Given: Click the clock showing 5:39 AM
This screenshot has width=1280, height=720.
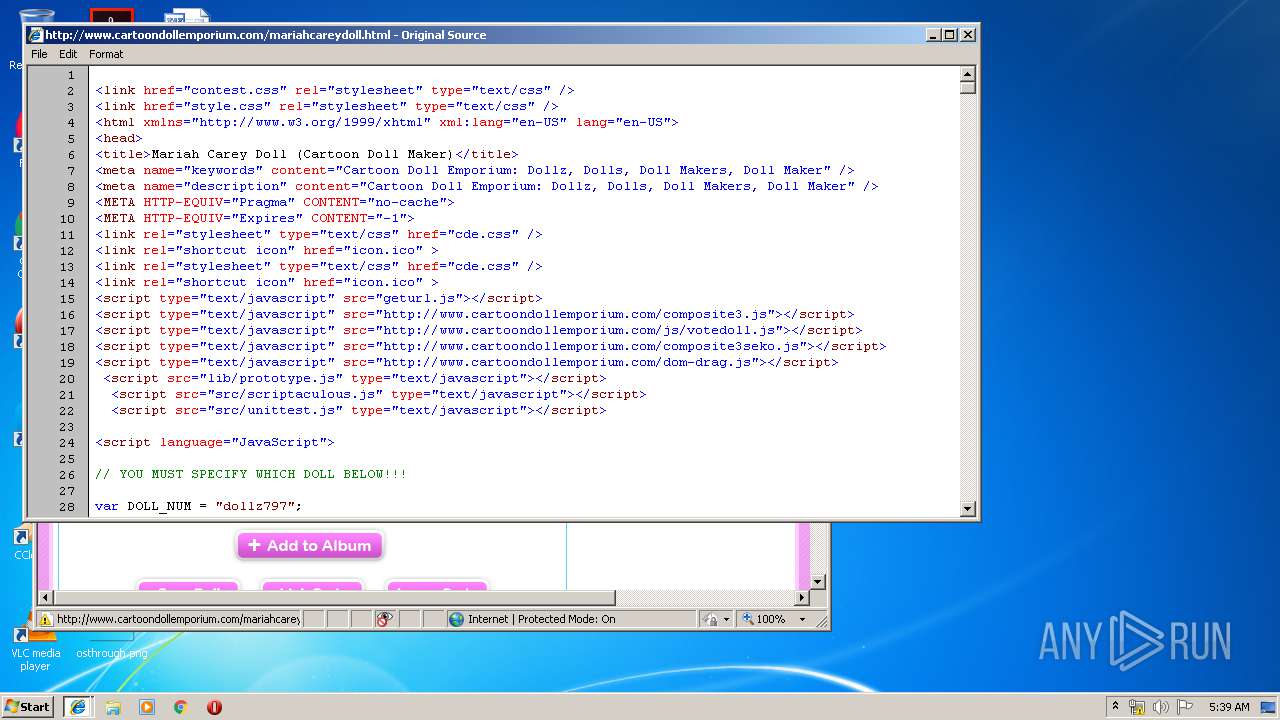Looking at the screenshot, I should click(x=1229, y=707).
